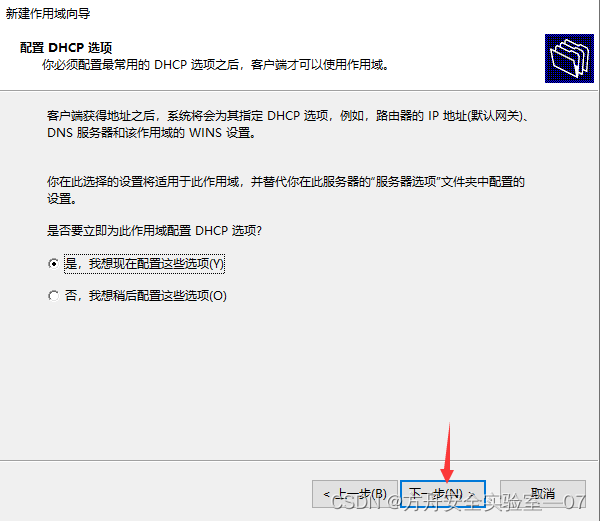Click the line starting with DNS 服务器

tap(151, 133)
